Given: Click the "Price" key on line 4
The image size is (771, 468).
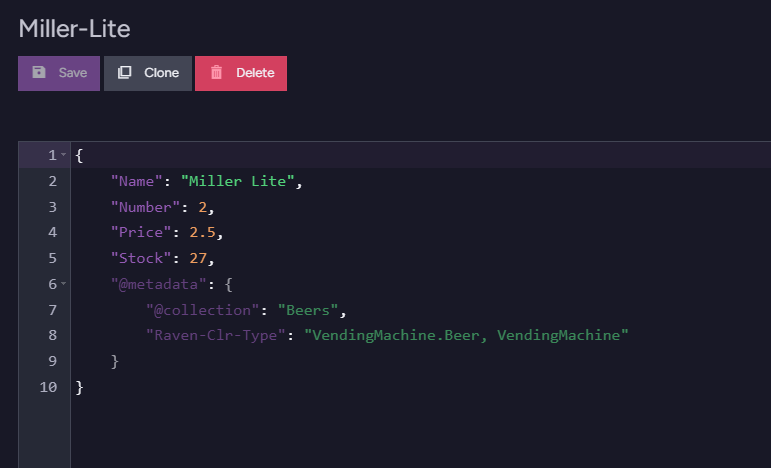Looking at the screenshot, I should pyautogui.click(x=141, y=232).
